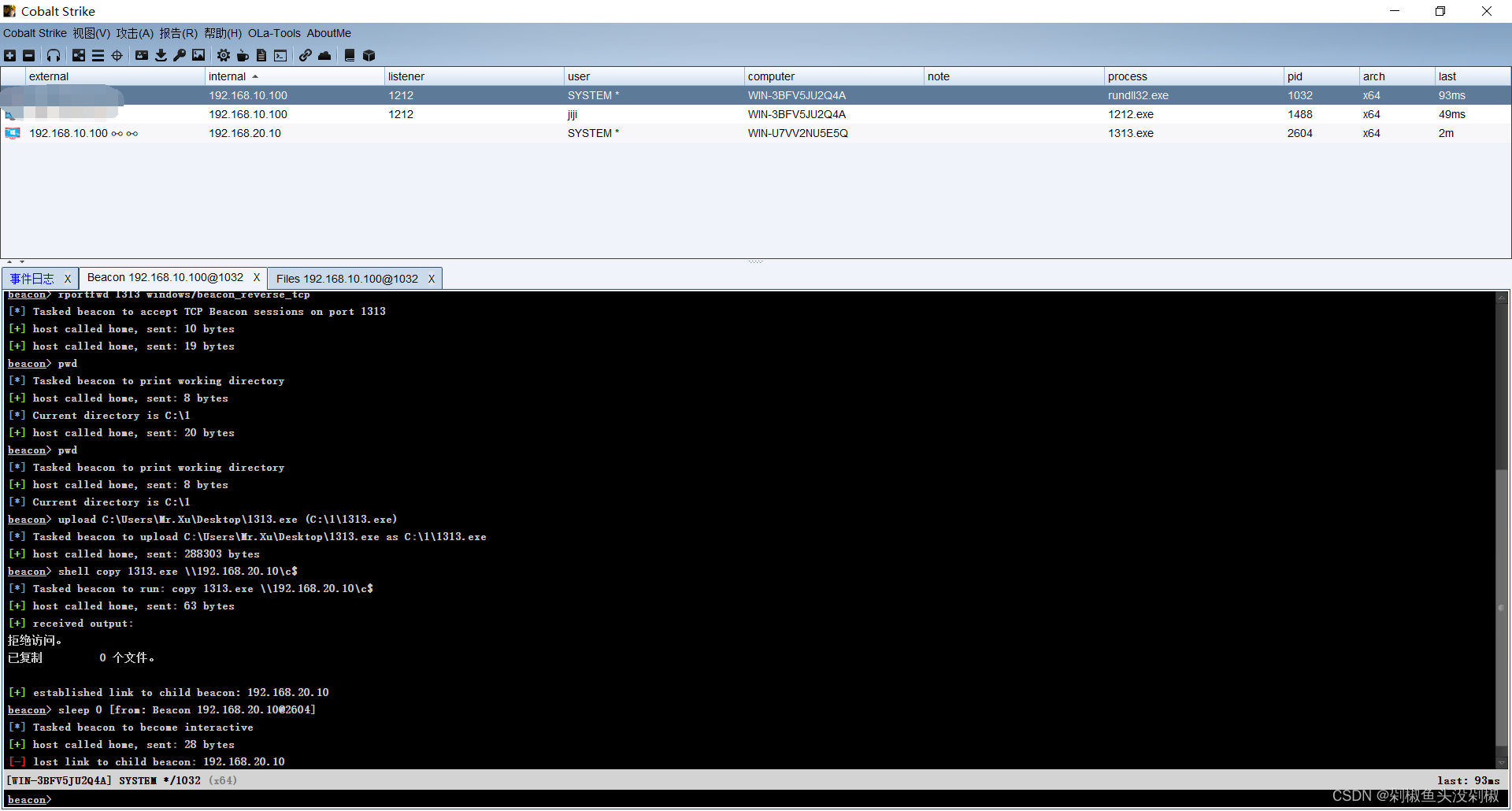Viewport: 1512px width, 811px height.
Task: Click the jiji session row icon
Action: (x=11, y=115)
